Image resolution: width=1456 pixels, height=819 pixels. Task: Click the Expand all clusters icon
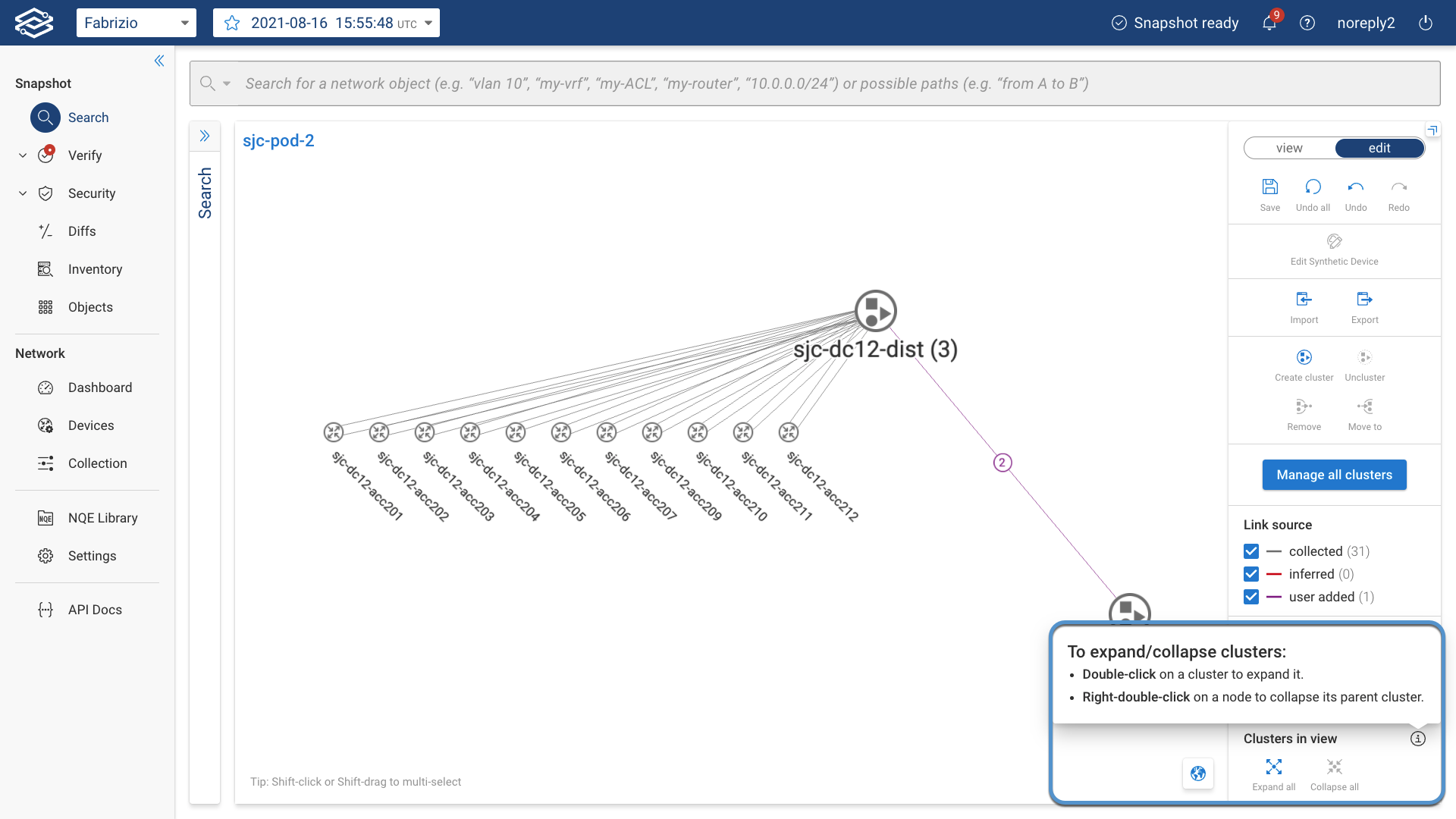1274,766
